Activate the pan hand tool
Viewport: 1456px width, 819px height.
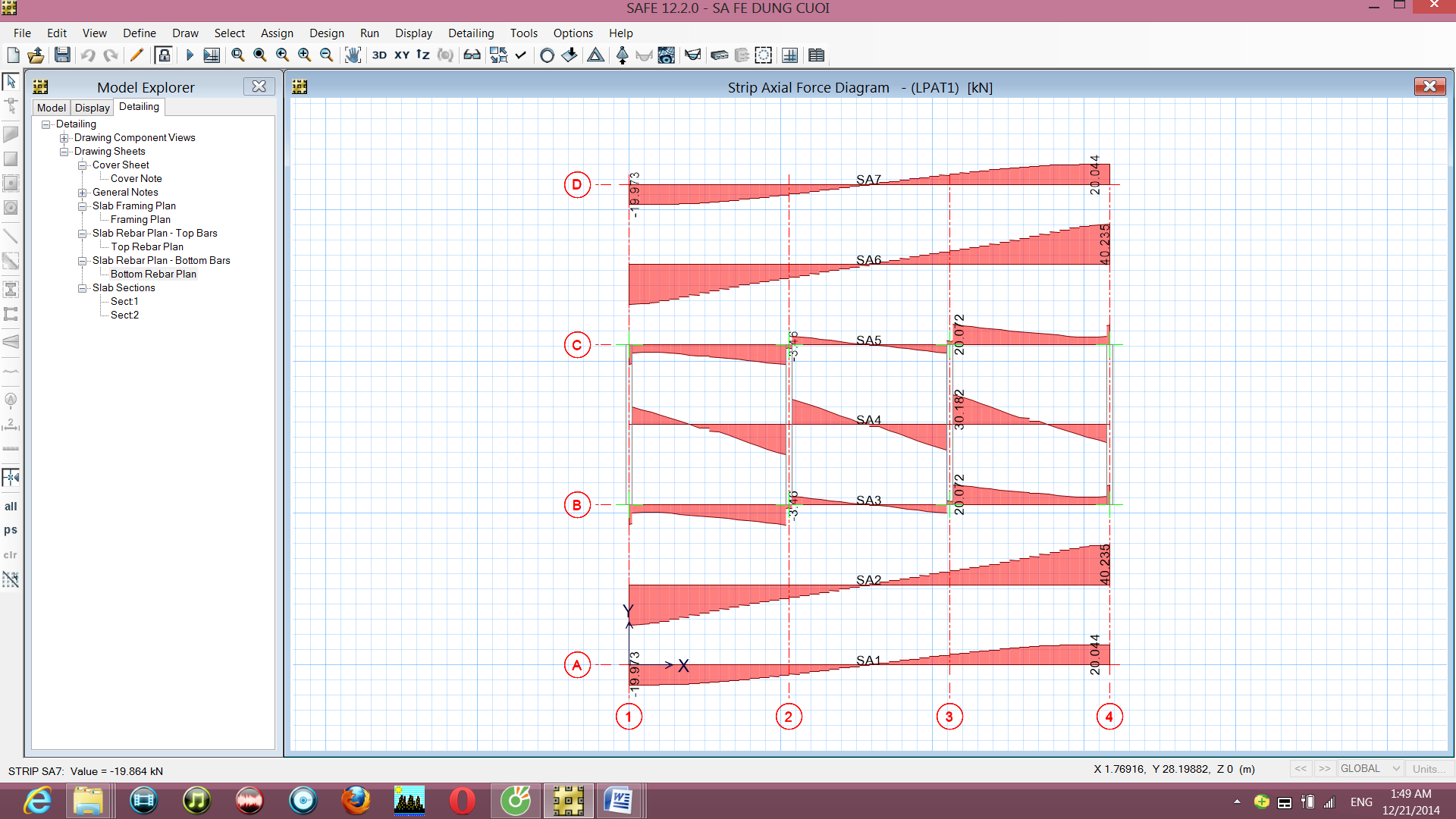coord(353,55)
